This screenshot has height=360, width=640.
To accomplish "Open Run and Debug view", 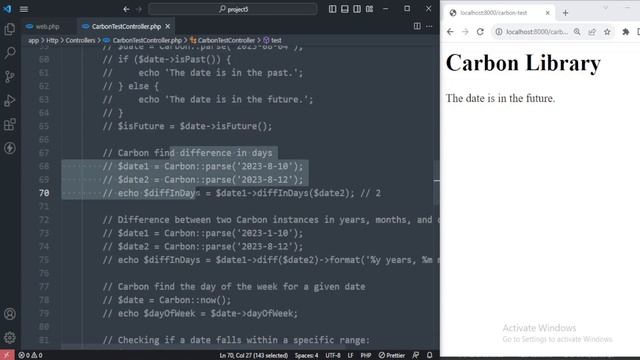I will [x=10, y=100].
